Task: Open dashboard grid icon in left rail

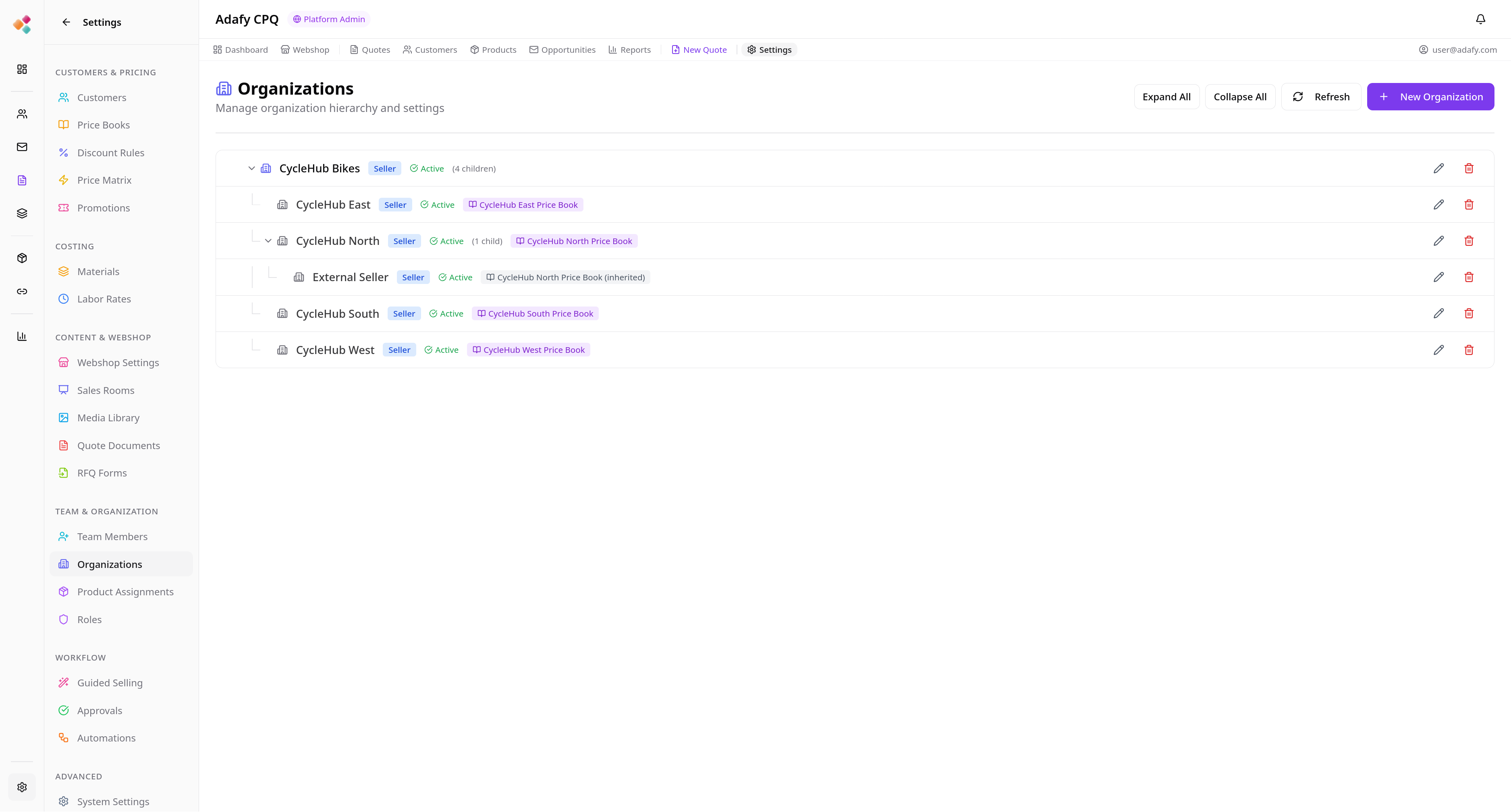Action: (x=22, y=69)
